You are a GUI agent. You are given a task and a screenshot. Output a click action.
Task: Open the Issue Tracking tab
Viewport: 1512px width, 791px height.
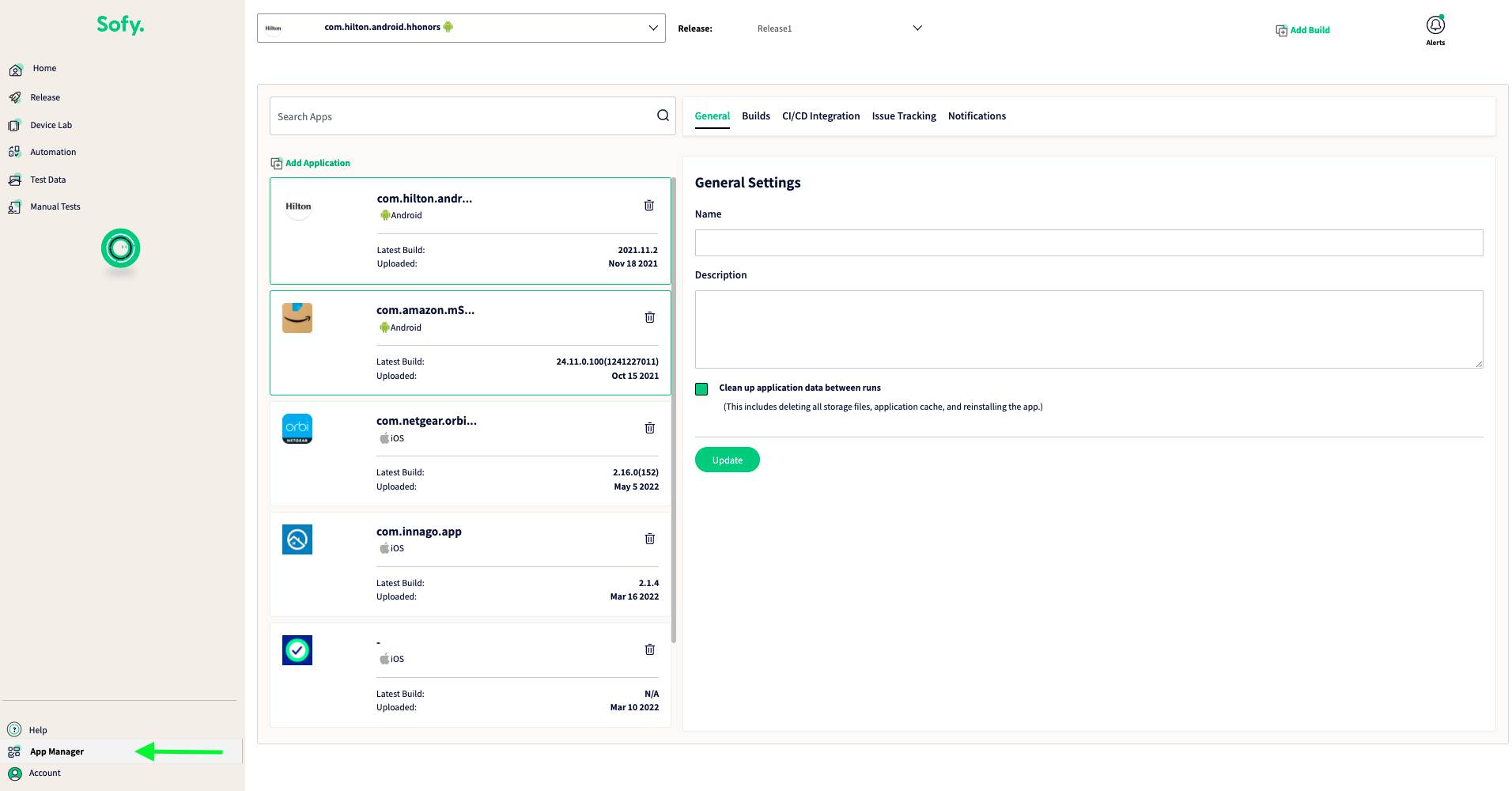click(x=904, y=116)
